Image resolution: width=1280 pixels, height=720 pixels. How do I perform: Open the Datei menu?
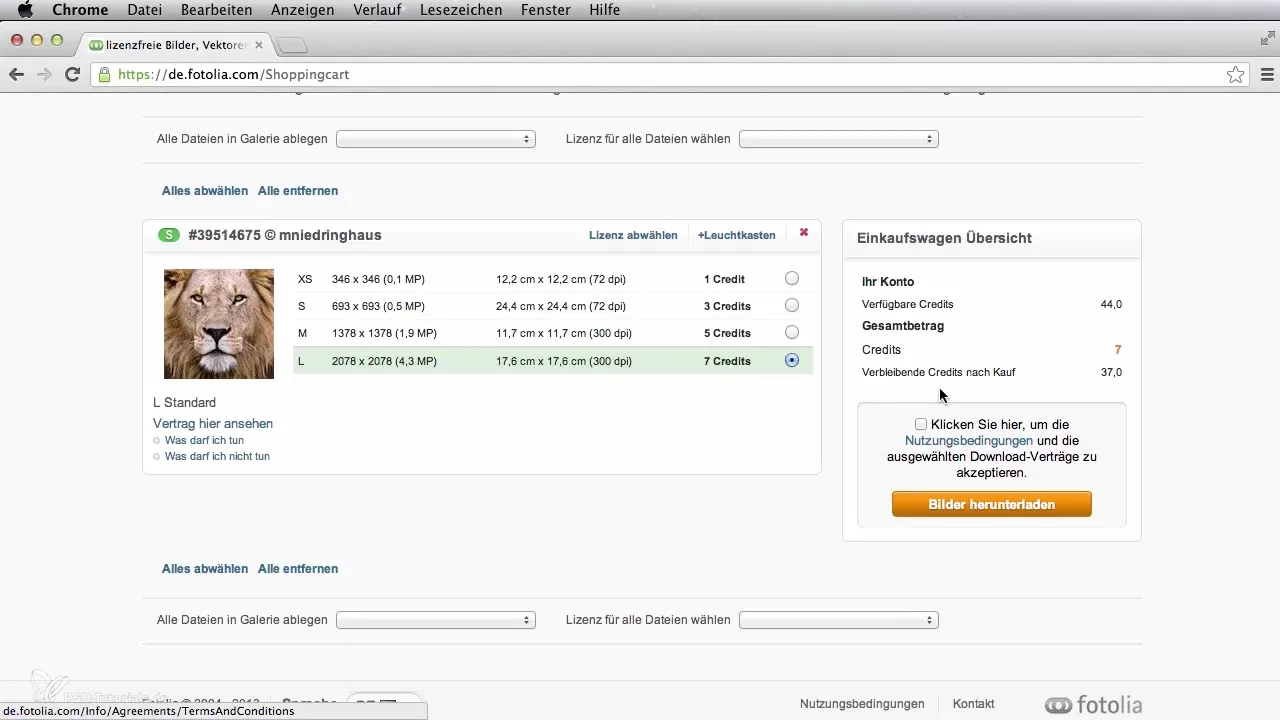(146, 10)
